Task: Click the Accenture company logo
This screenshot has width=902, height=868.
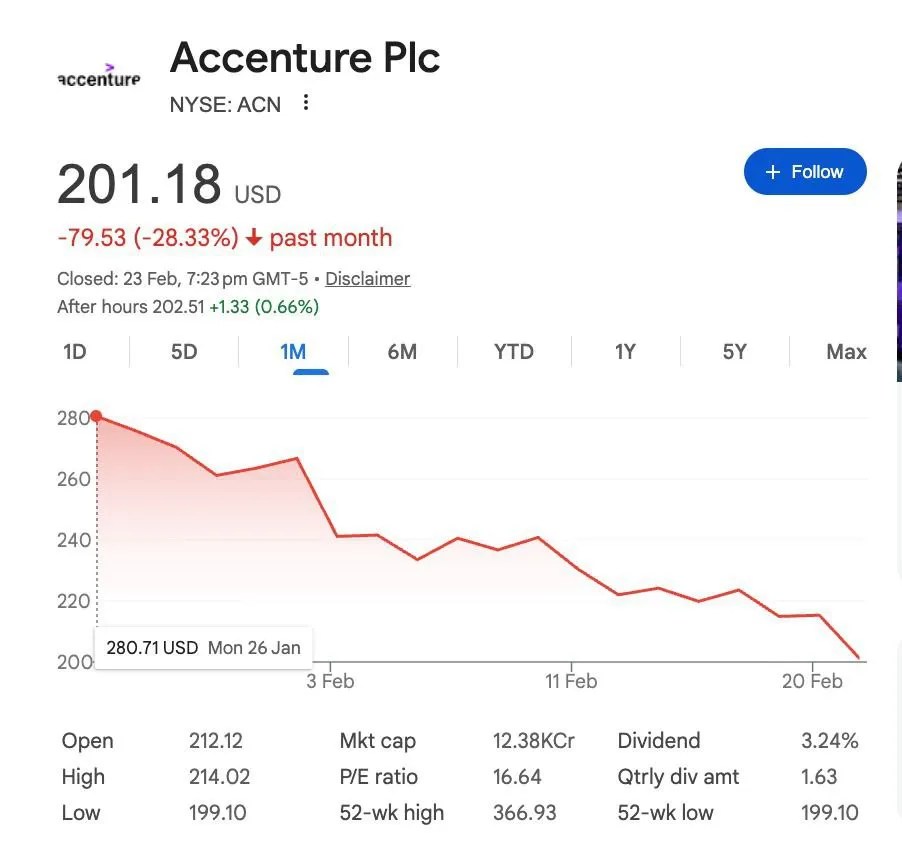Action: pos(98,75)
